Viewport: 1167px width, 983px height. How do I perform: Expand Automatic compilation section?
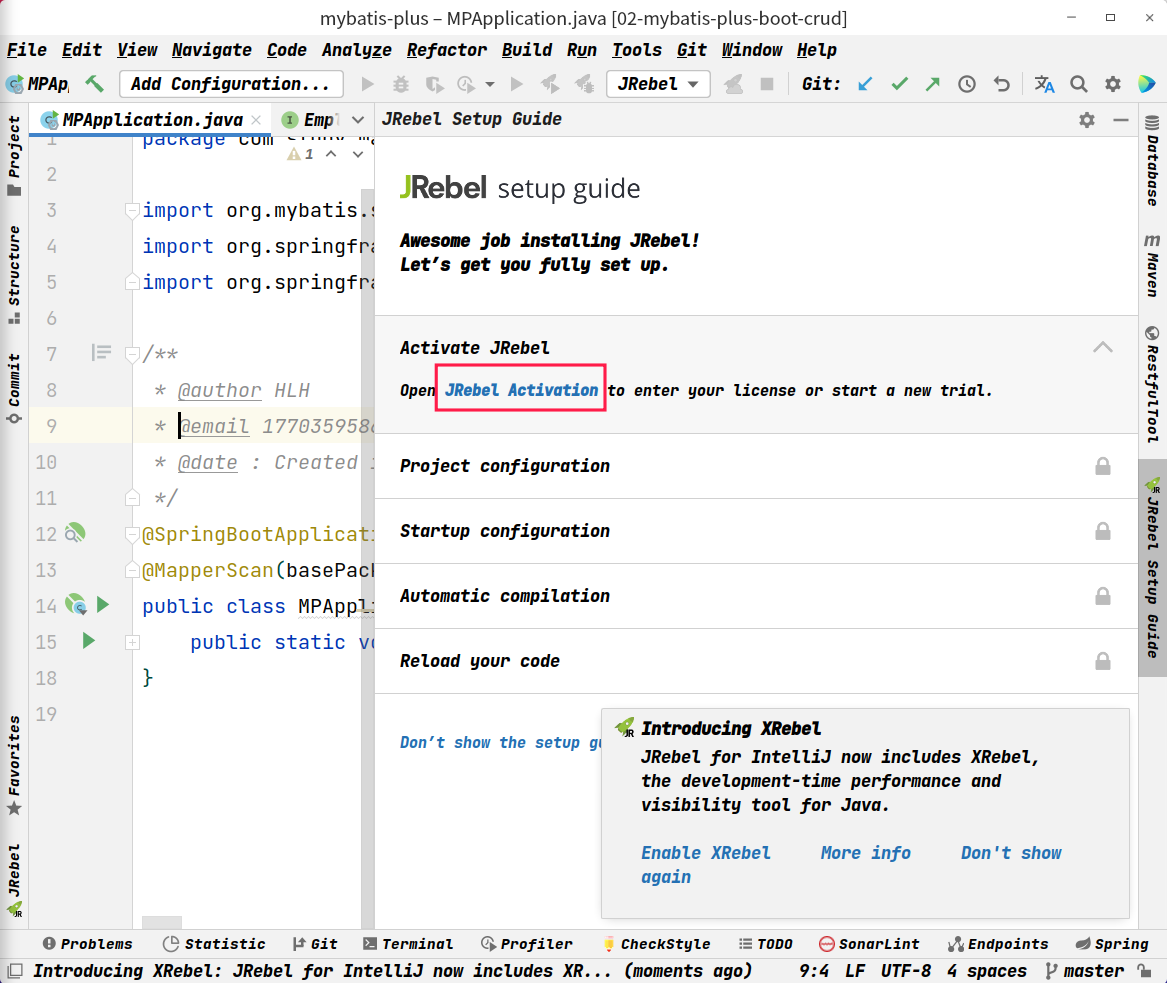point(756,595)
